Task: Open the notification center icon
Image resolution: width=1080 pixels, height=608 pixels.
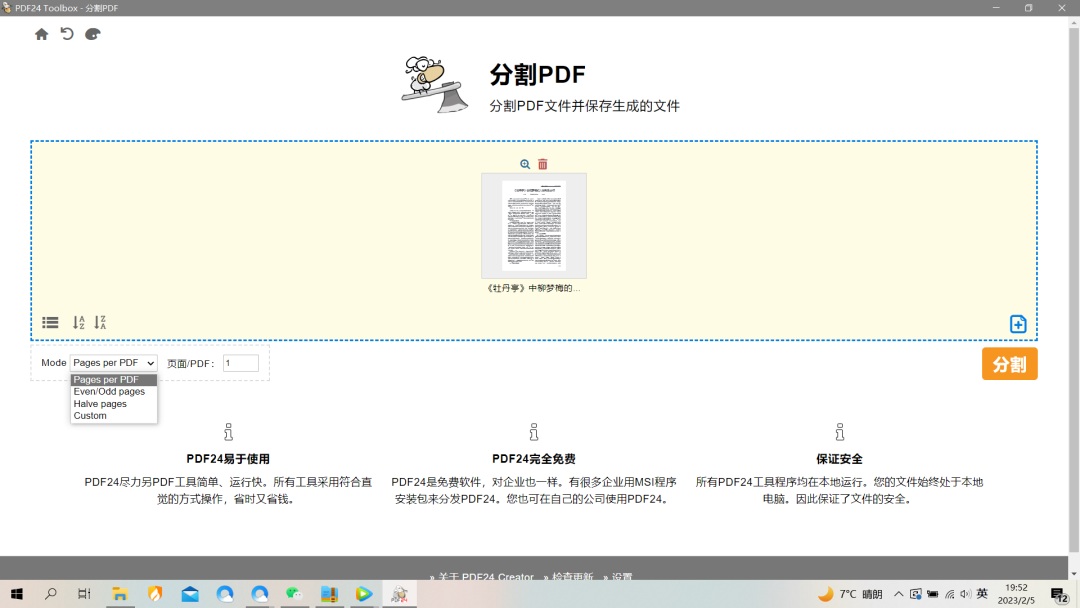Action: point(1059,594)
